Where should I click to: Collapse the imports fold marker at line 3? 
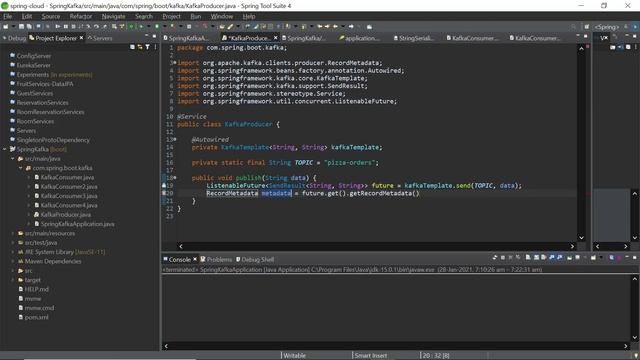click(x=175, y=63)
